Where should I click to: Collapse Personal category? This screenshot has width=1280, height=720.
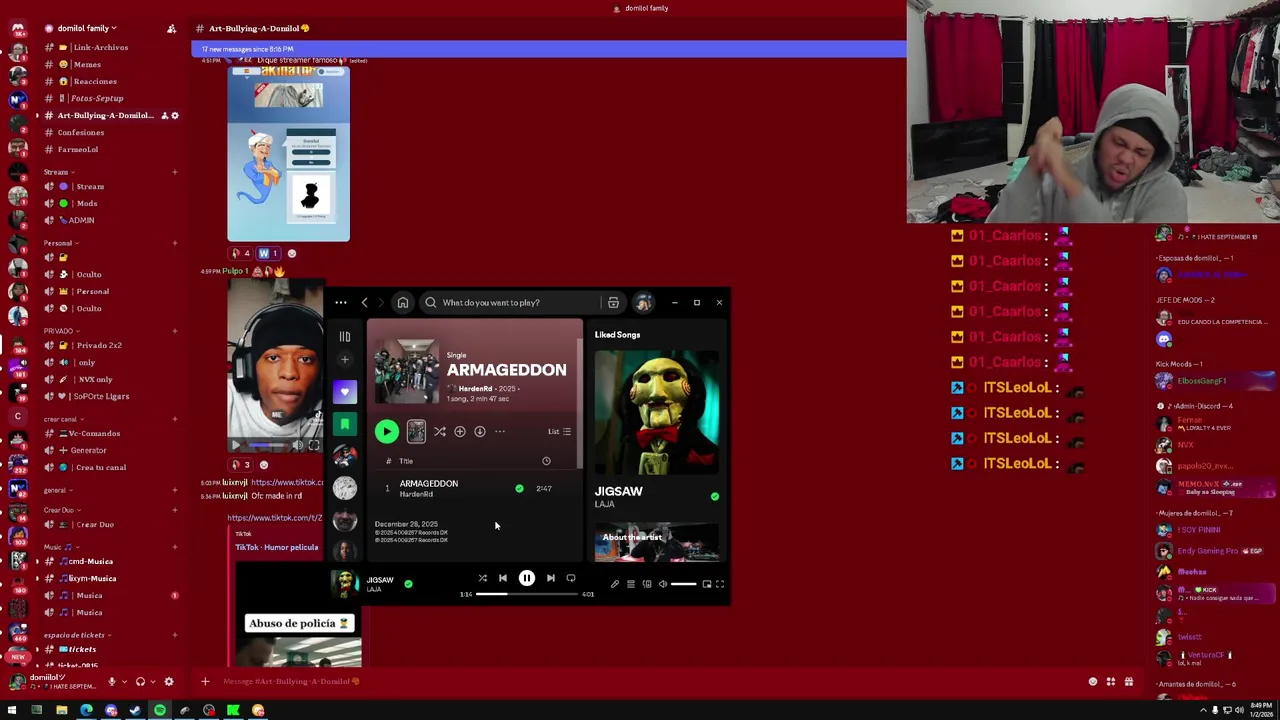(61, 243)
